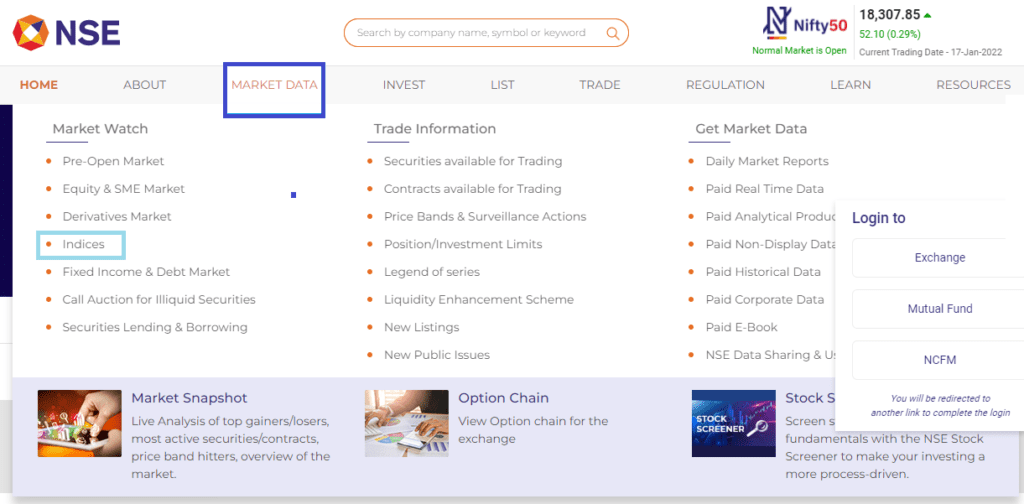The image size is (1024, 504).
Task: Open the REGULATION menu
Action: [725, 85]
